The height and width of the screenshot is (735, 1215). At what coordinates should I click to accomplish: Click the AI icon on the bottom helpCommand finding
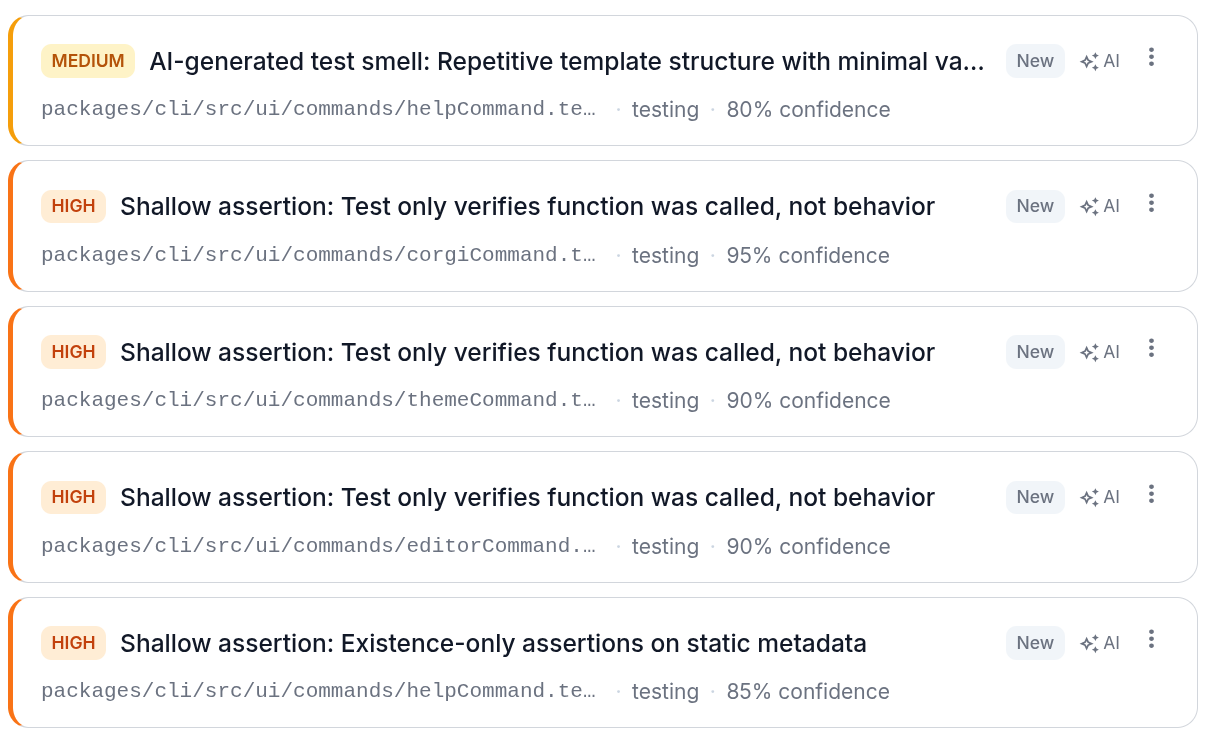1100,642
